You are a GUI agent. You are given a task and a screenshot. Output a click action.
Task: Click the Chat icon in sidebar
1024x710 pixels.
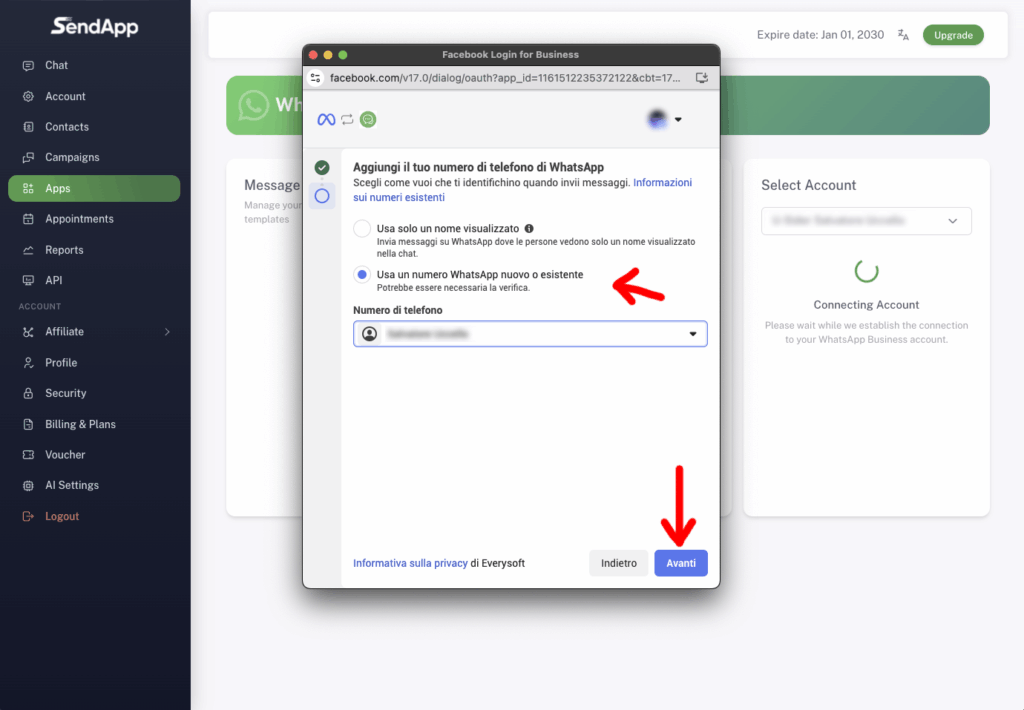(x=28, y=65)
